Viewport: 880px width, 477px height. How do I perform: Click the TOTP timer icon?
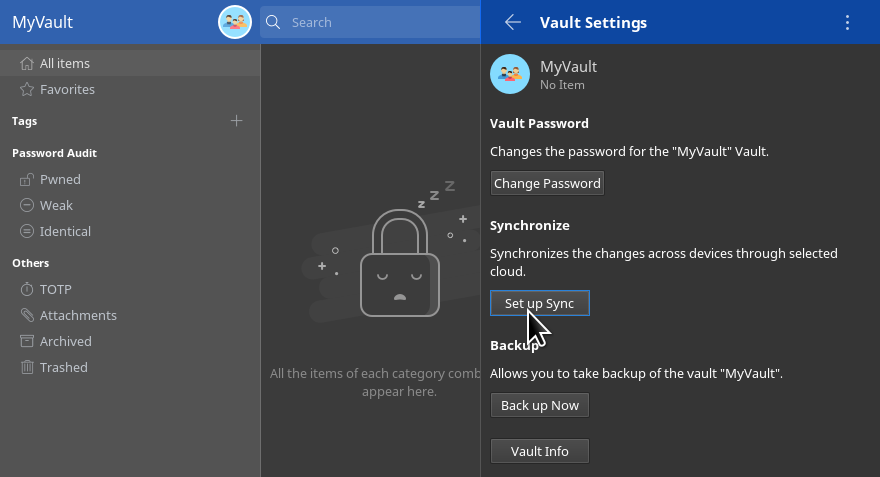point(28,290)
